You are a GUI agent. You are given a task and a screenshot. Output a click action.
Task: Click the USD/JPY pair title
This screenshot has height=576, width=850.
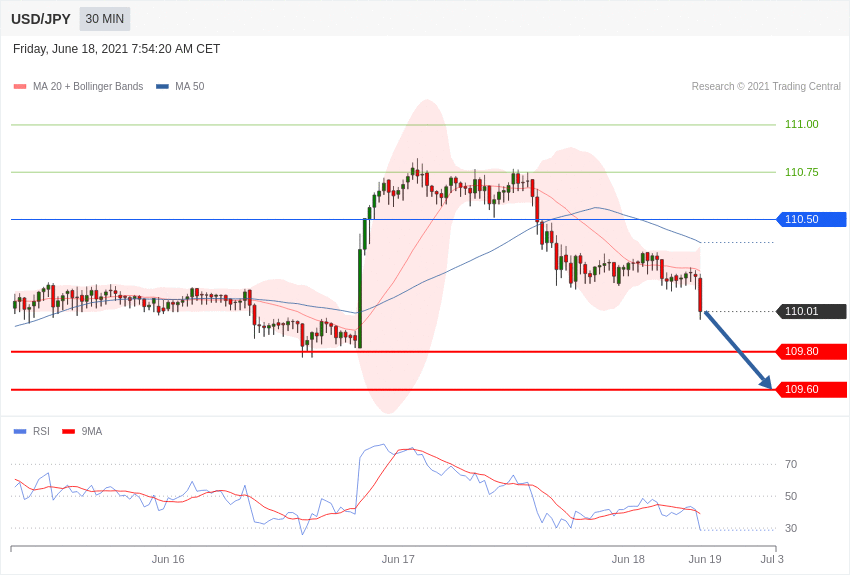pos(41,19)
